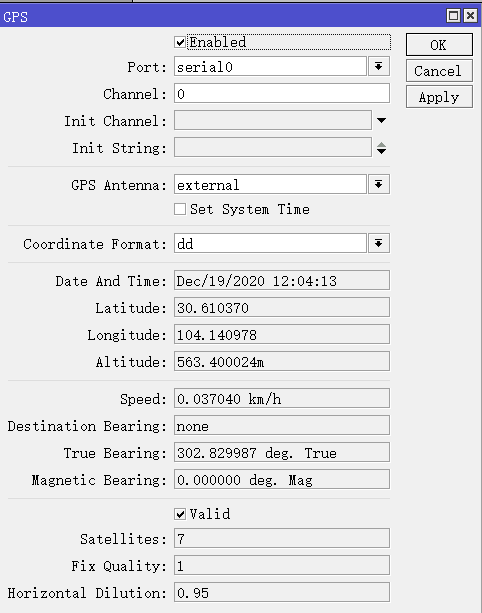Select the Latitude value field
The image size is (482, 613).
pos(282,308)
